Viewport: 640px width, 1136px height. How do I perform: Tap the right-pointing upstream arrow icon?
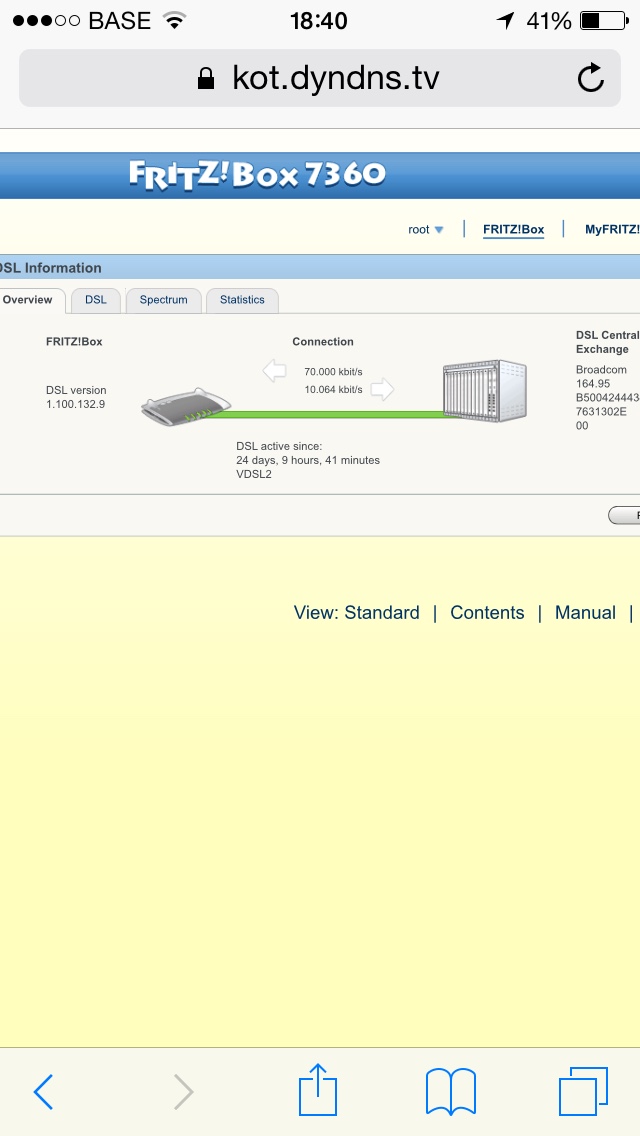pyautogui.click(x=382, y=389)
